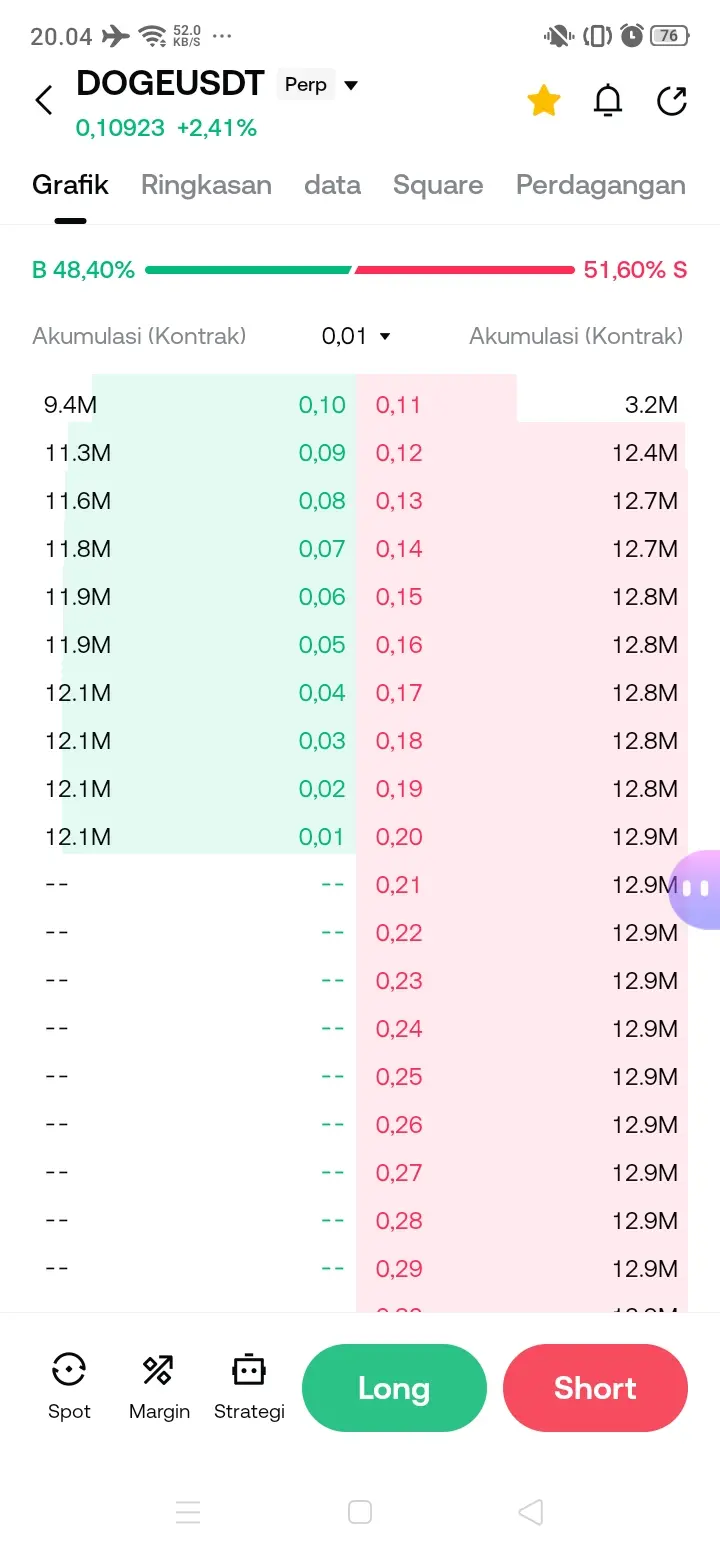Select the 0,12 ask price row
The width and height of the screenshot is (720, 1560).
point(522,453)
